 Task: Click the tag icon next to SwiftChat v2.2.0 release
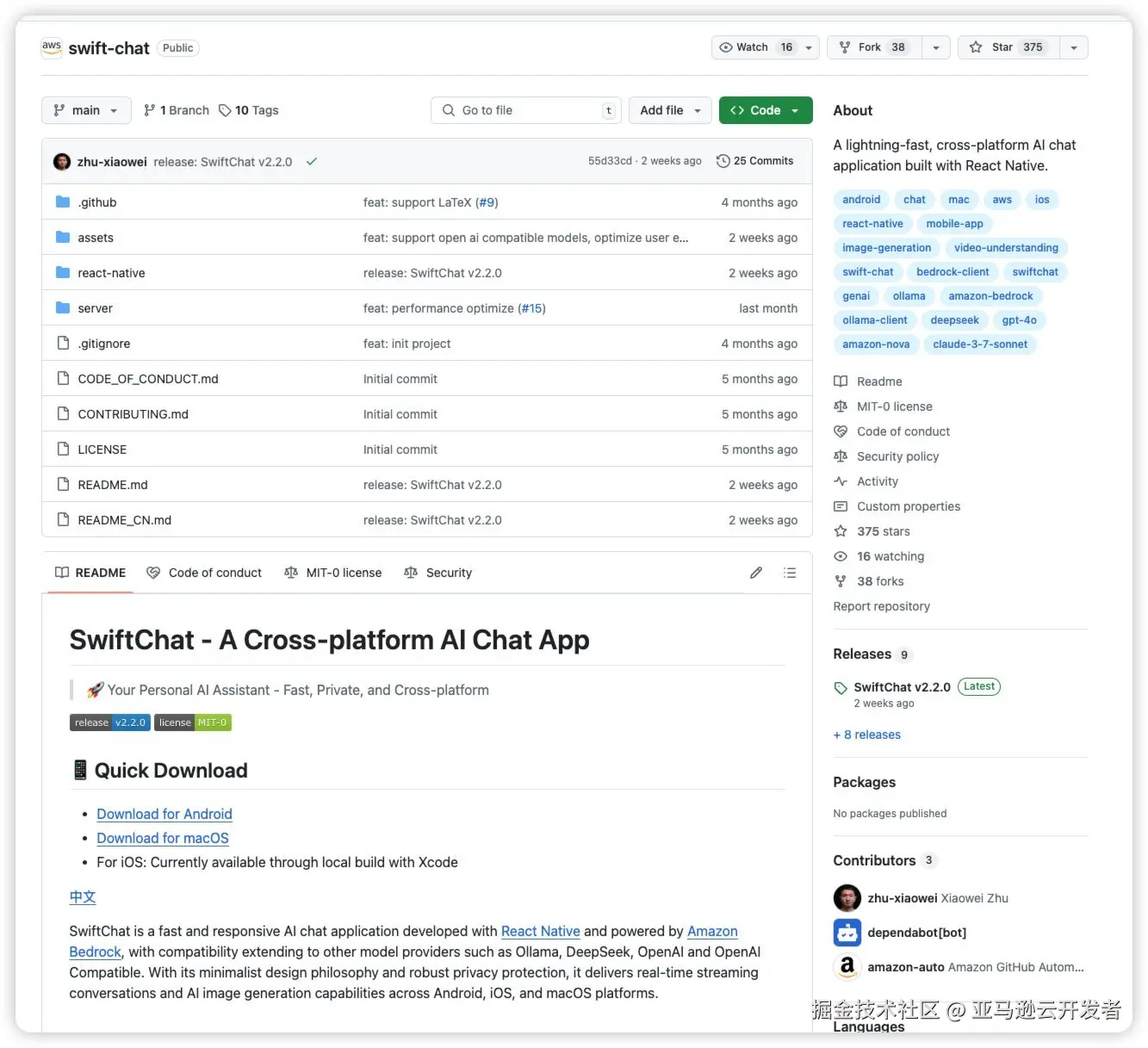841,687
